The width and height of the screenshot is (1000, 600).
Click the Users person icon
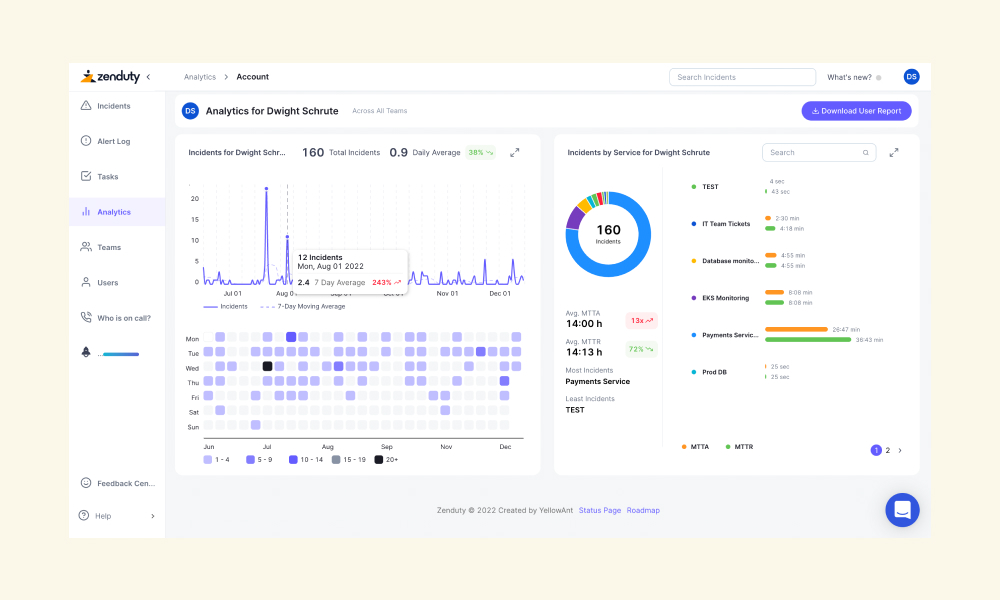[x=85, y=282]
